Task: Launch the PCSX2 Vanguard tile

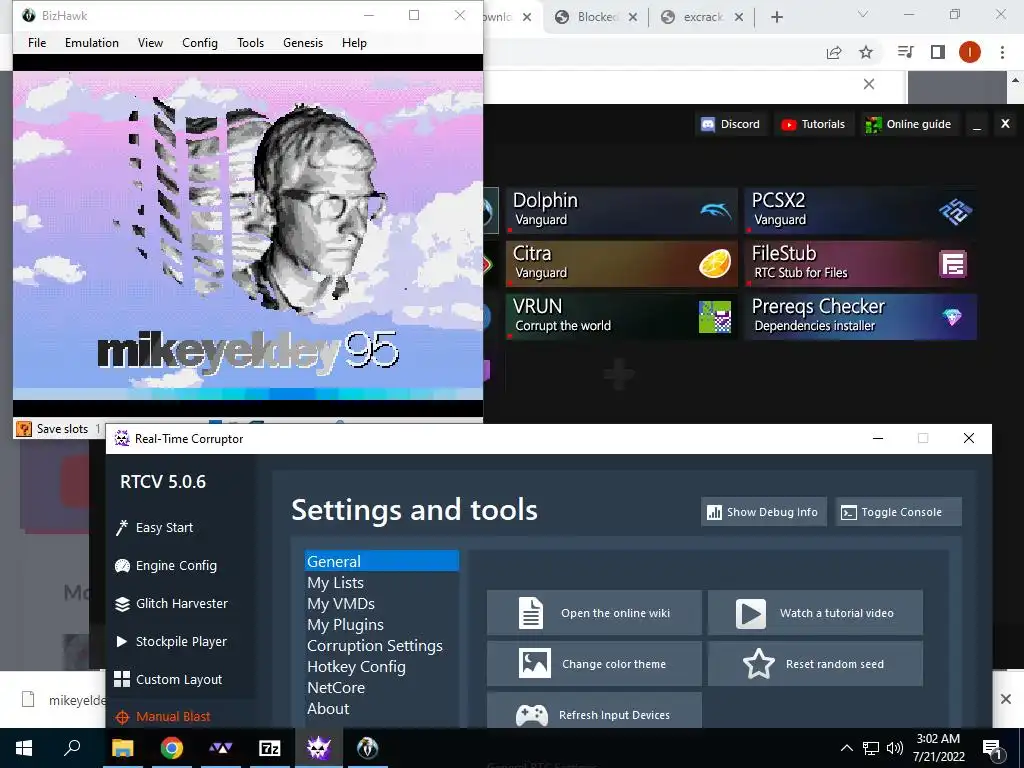Action: (x=861, y=210)
